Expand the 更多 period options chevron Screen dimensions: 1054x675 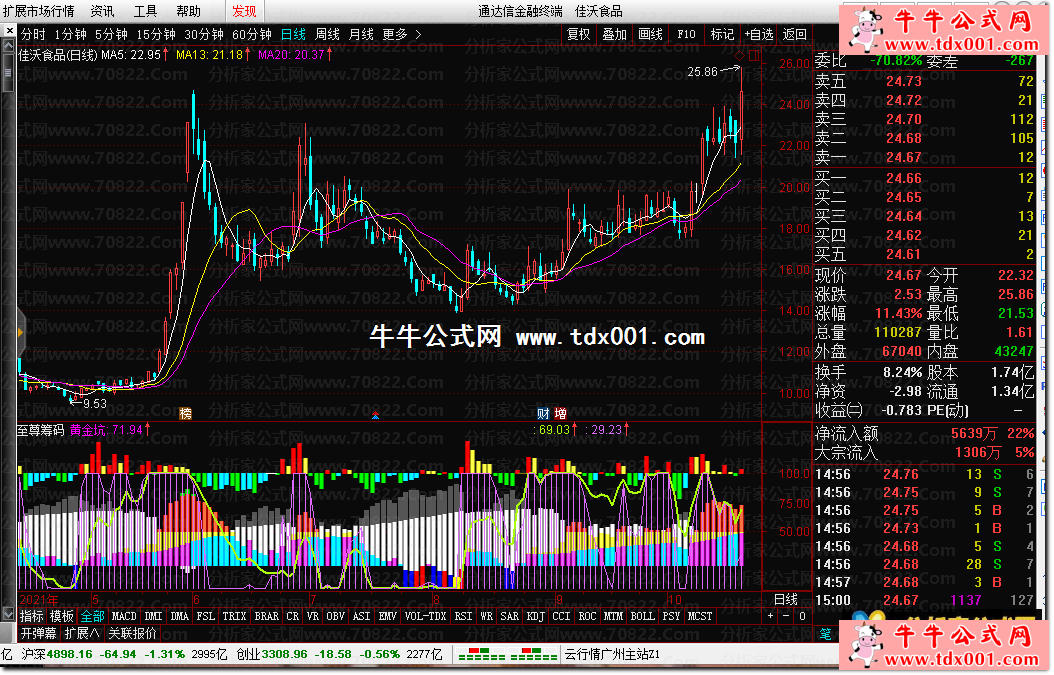[x=419, y=34]
